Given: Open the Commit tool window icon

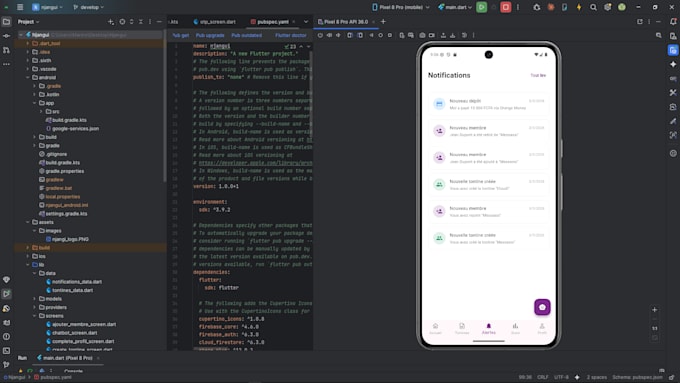Looking at the screenshot, I should click(6, 36).
